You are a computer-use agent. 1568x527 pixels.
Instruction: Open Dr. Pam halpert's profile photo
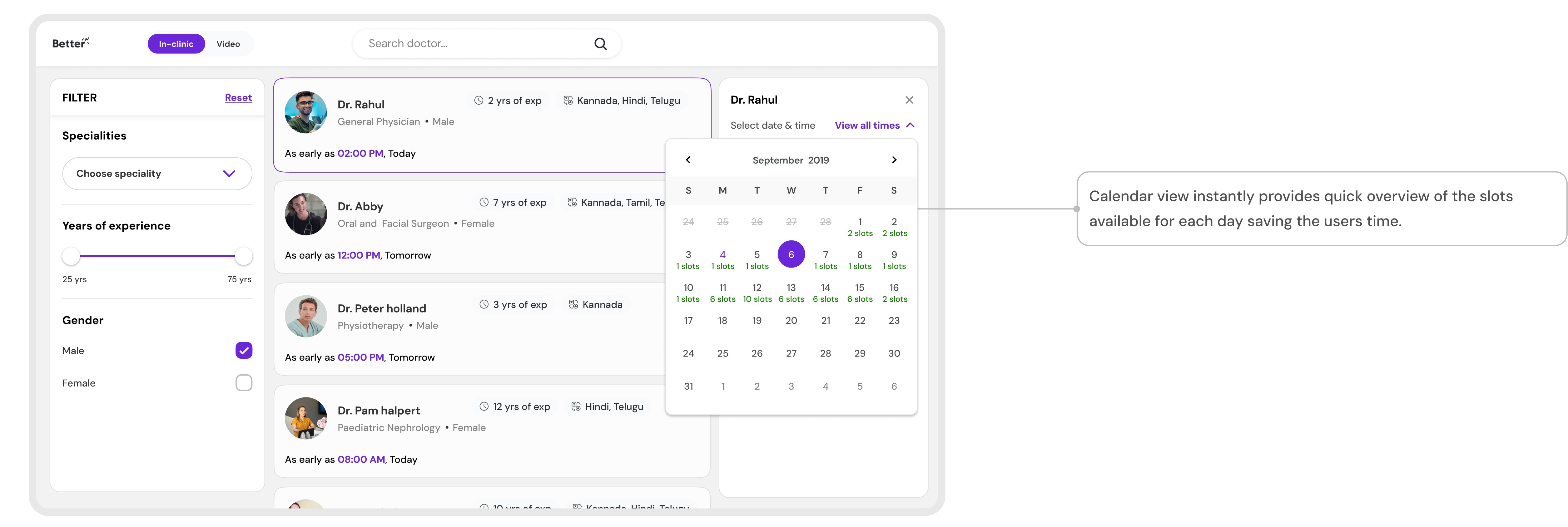click(x=306, y=419)
